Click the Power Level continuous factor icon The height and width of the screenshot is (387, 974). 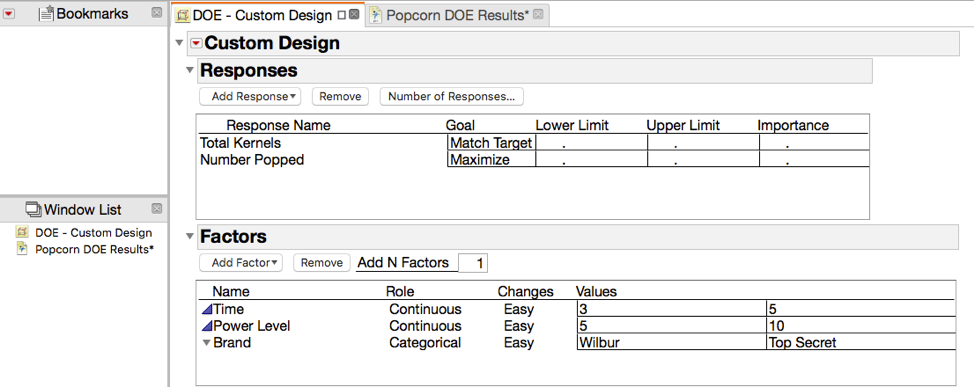tap(207, 326)
